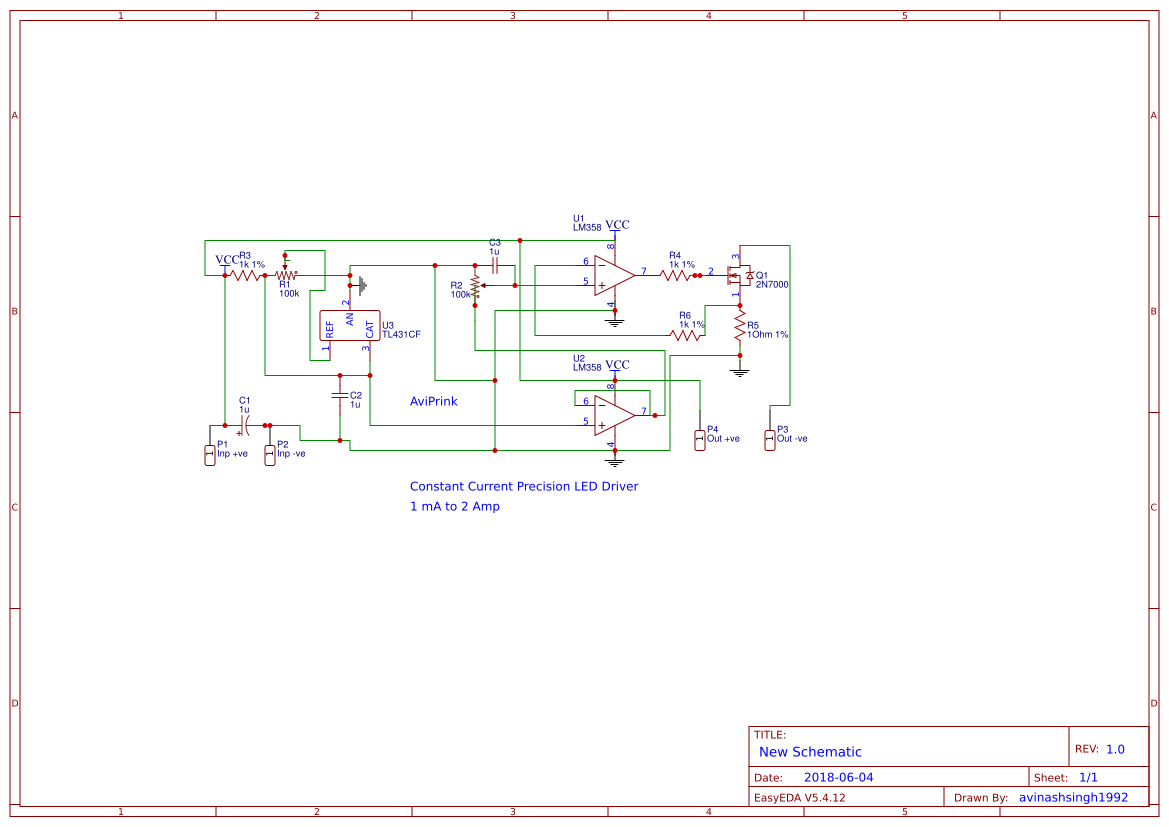Click the Constant Current Precision LED Driver caption
The height and width of the screenshot is (827, 1169).
(525, 486)
